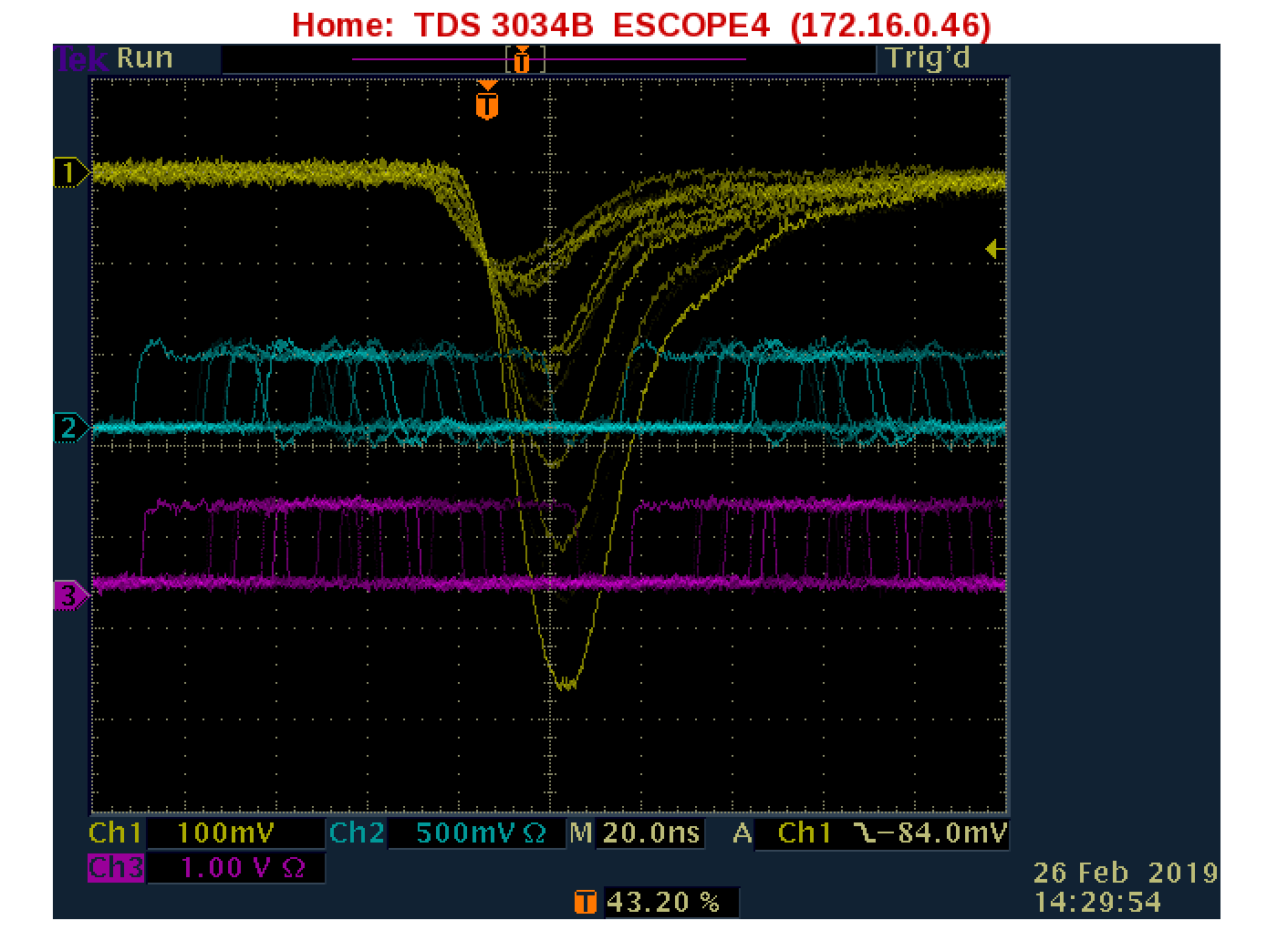Click the ohm symbol in the Ch3 readout

[293, 868]
